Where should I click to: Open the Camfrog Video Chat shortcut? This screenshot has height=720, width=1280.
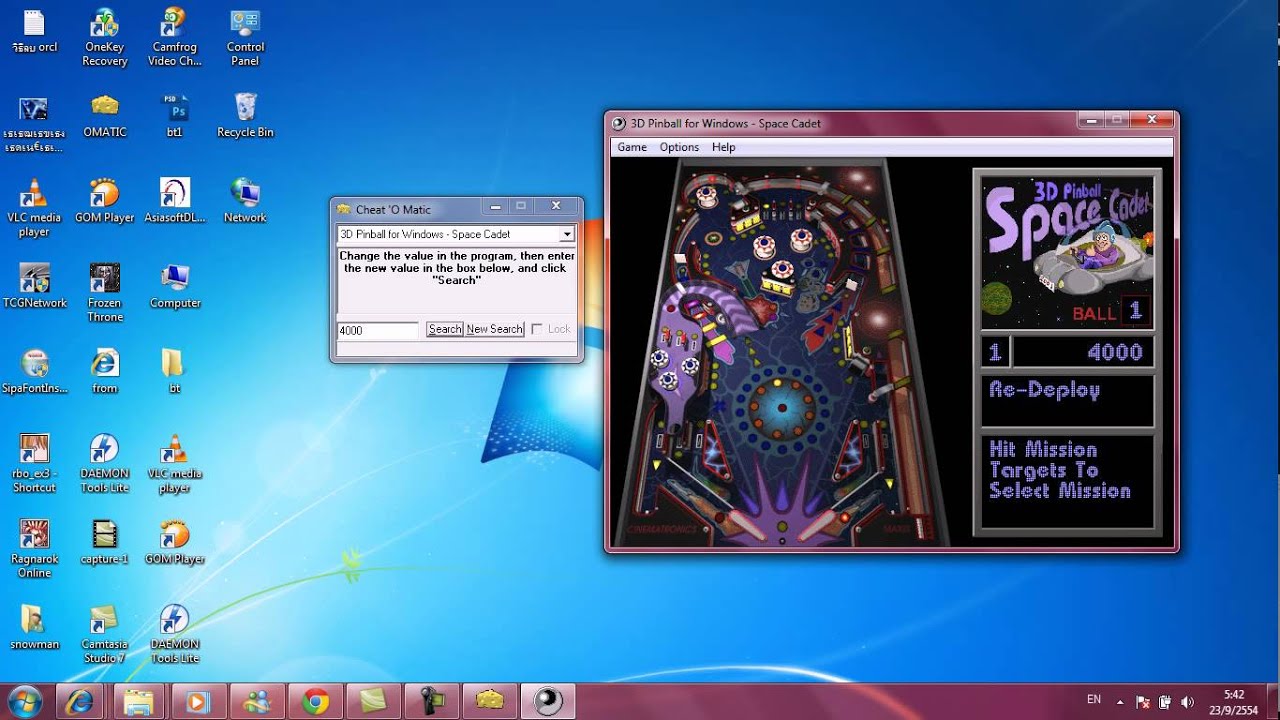tap(175, 37)
